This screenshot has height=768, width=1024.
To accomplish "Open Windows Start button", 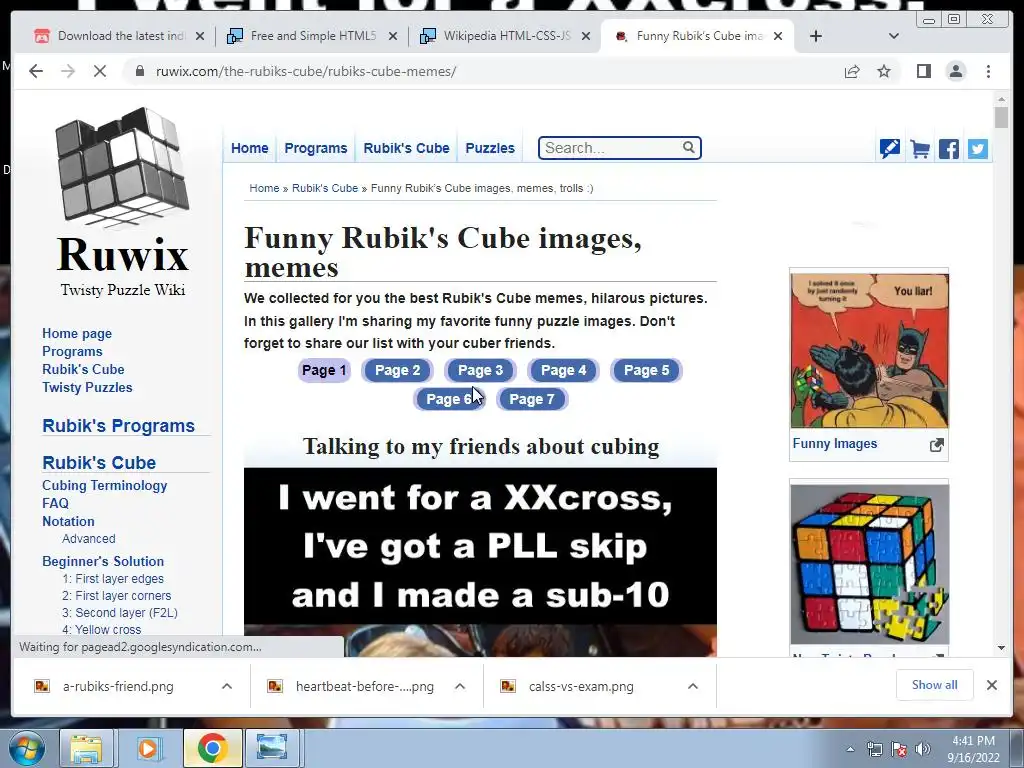I will click(x=27, y=748).
